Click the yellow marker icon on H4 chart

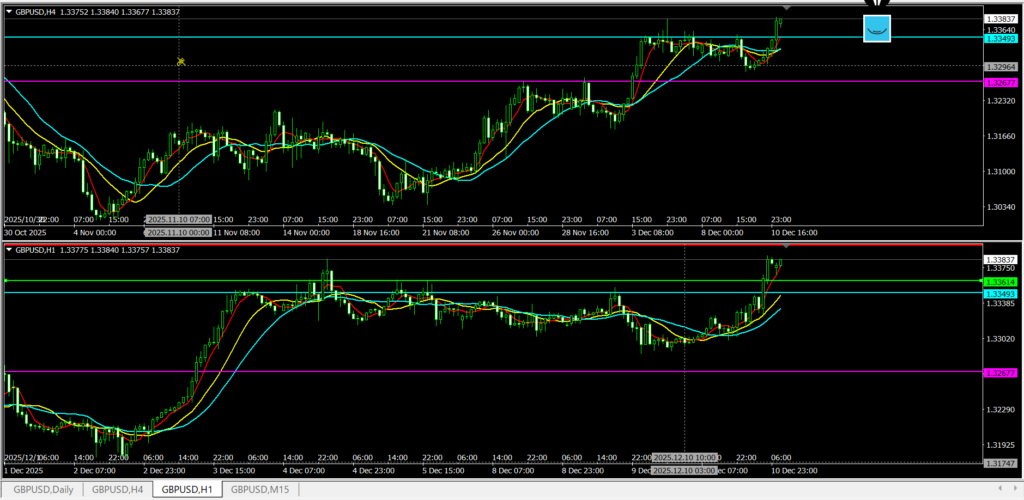click(181, 62)
